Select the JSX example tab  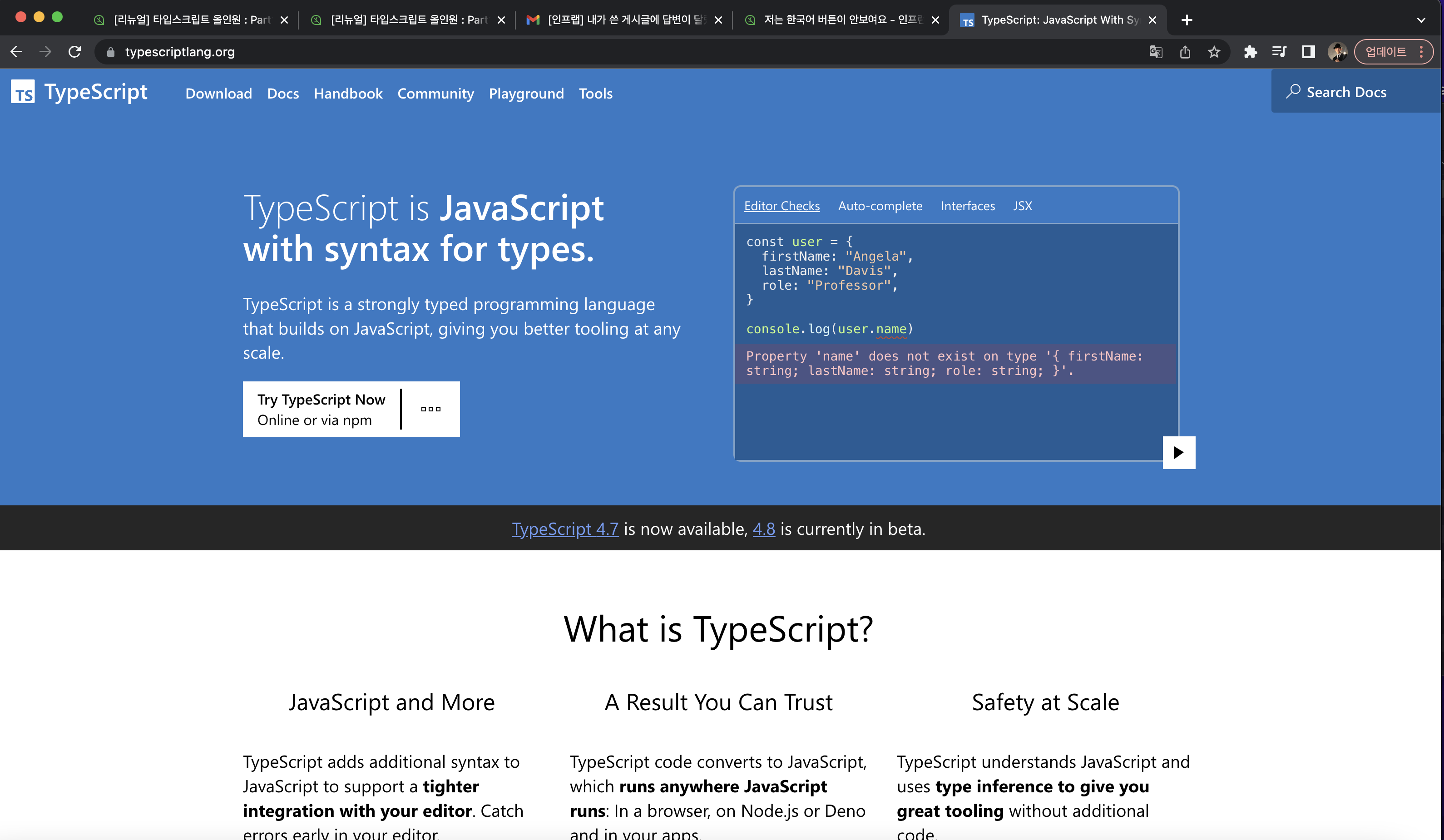click(x=1022, y=206)
